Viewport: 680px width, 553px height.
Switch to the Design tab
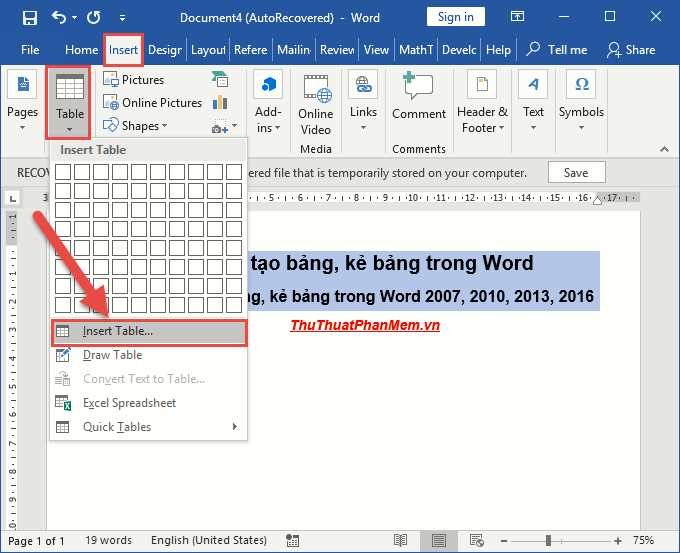[165, 50]
